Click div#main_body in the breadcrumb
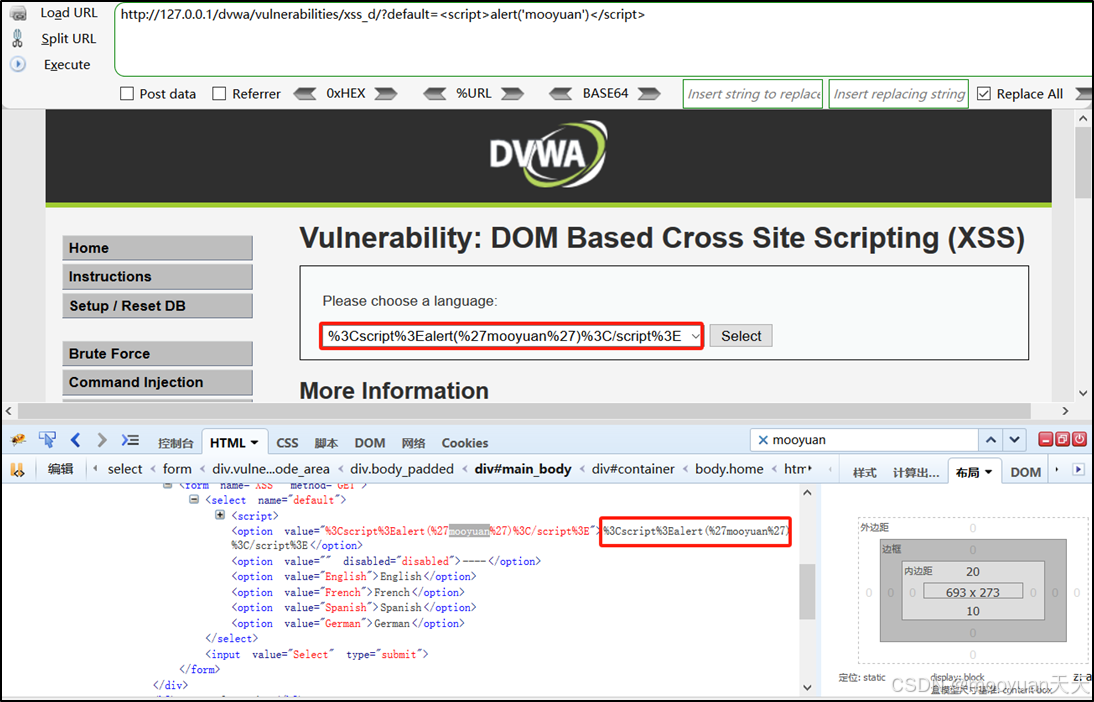 523,469
